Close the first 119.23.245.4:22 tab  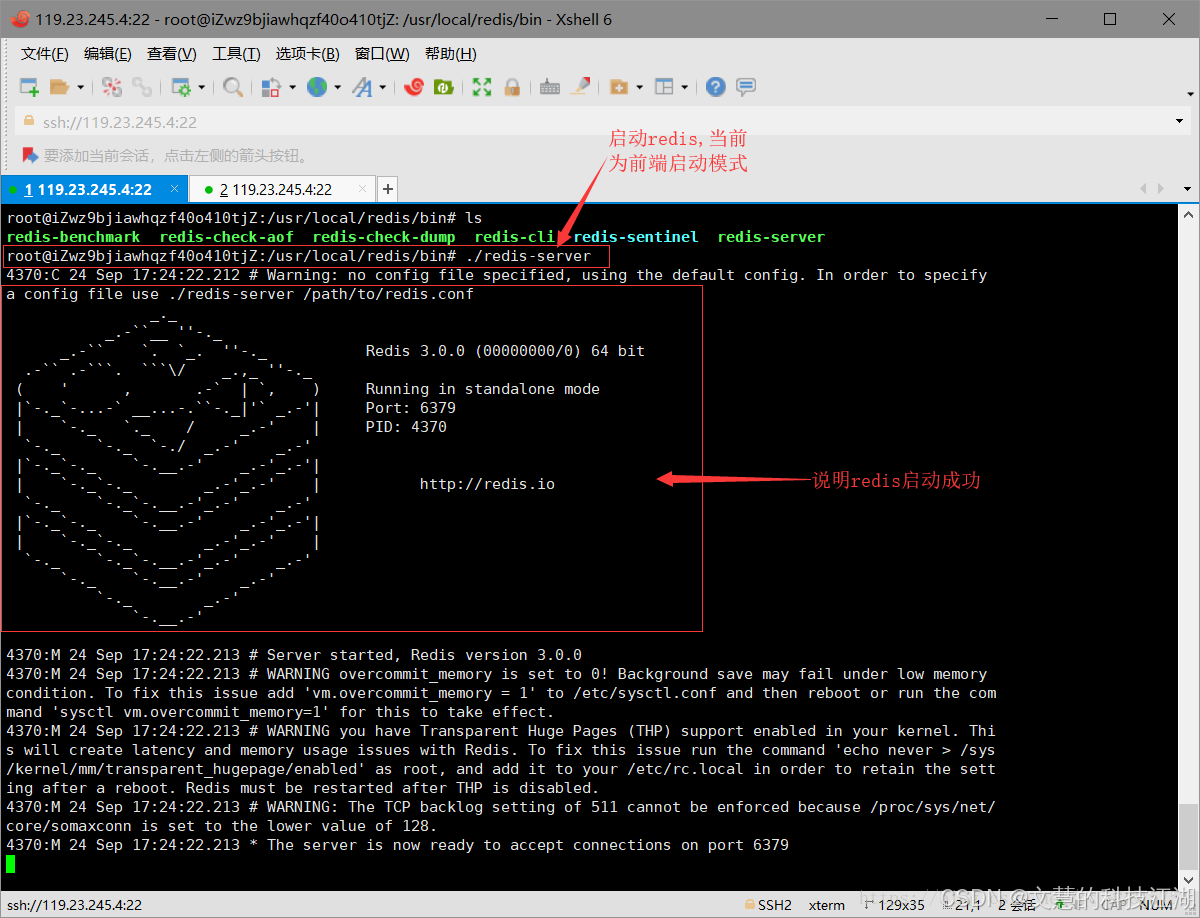pos(175,189)
